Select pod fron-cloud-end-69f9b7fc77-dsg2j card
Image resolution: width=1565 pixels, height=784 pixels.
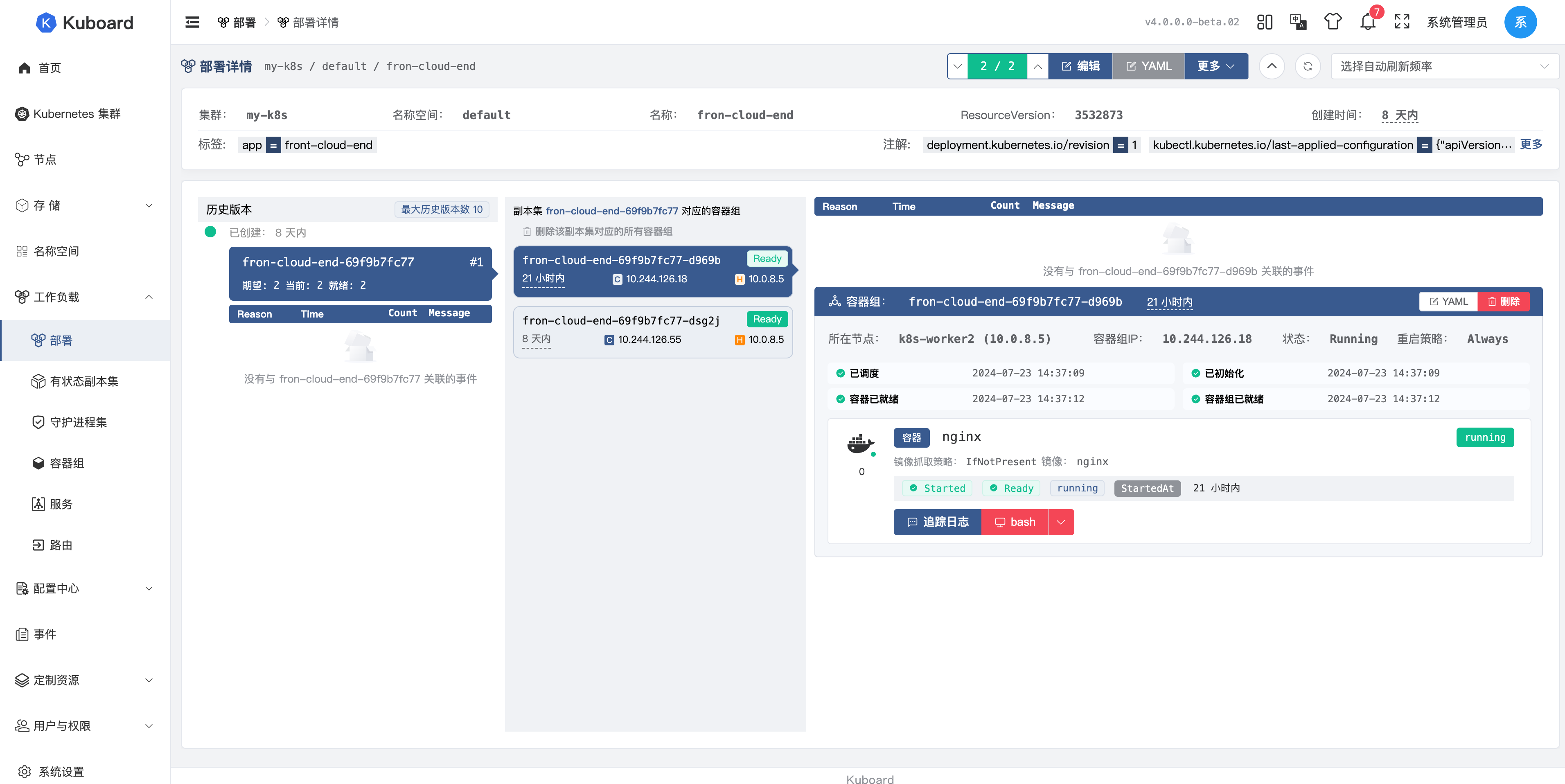tap(653, 331)
